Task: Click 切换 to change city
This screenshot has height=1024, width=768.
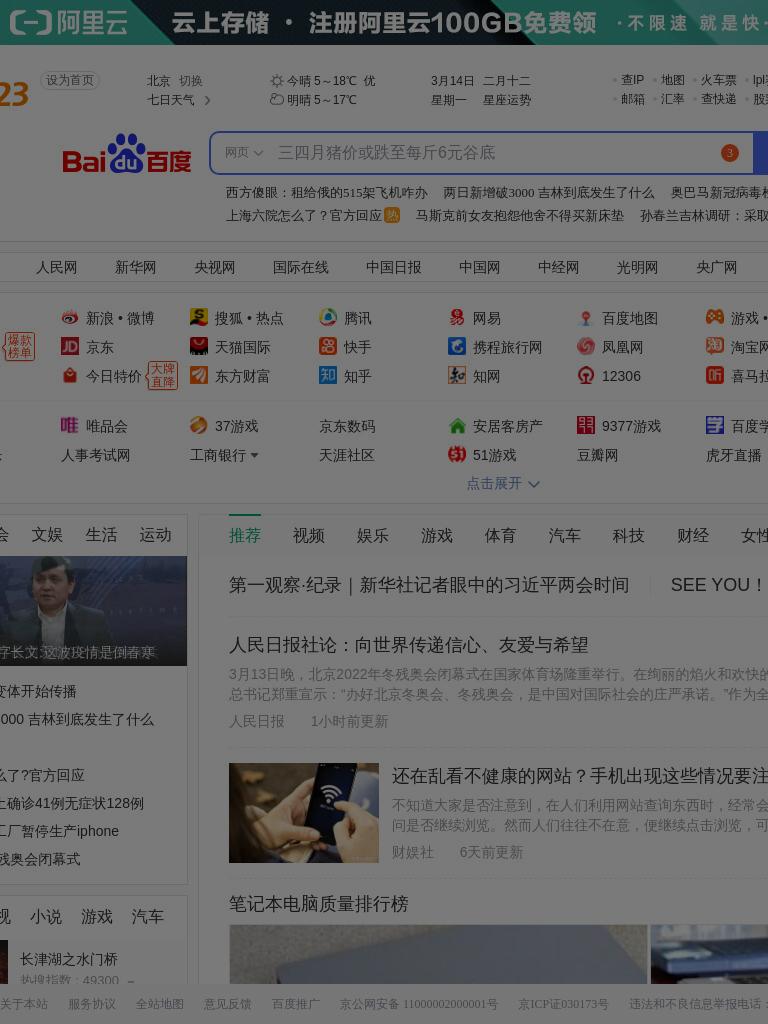Action: click(191, 81)
